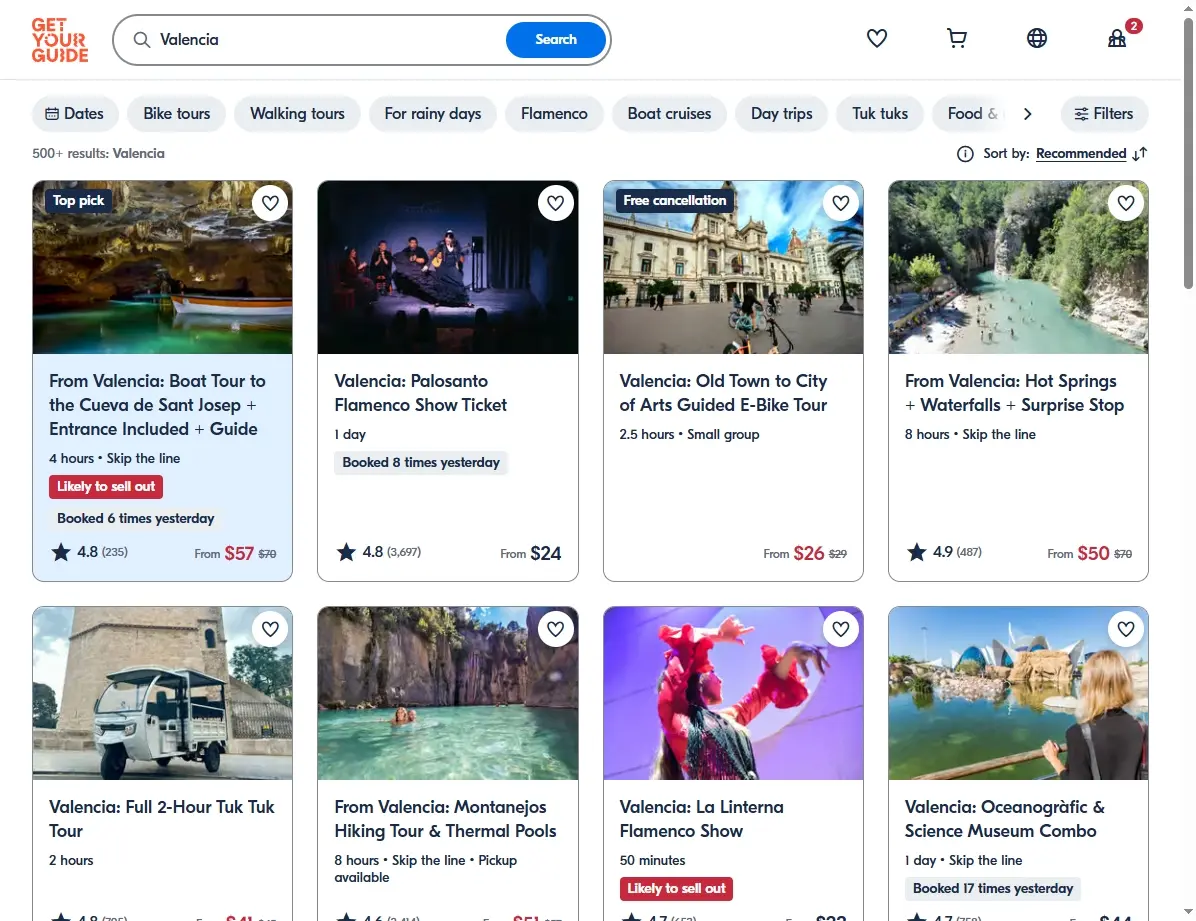
Task: Click the flamenco stage performance photo
Action: point(448,267)
